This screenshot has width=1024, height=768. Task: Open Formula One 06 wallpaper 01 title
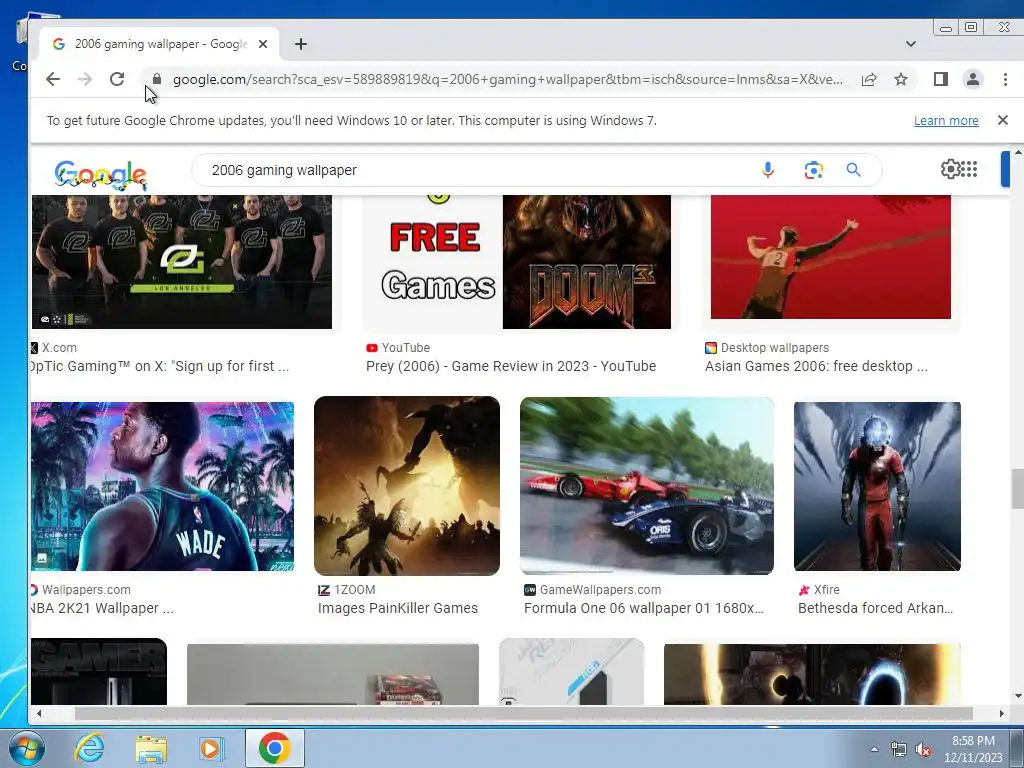click(x=643, y=608)
